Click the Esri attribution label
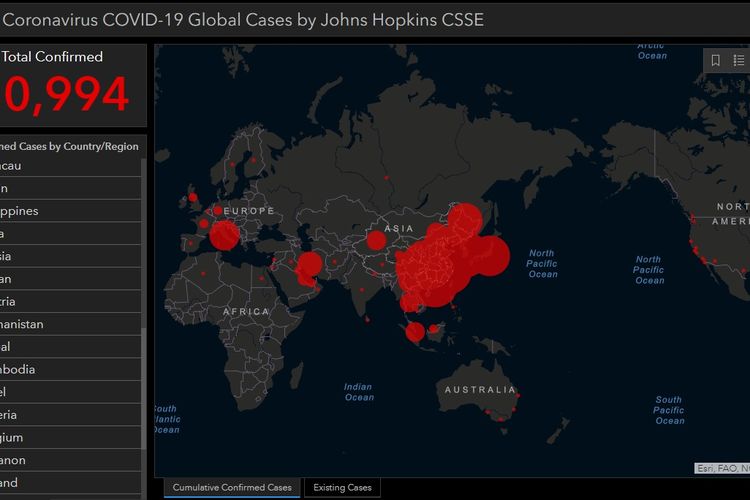The width and height of the screenshot is (750, 500). click(x=722, y=468)
